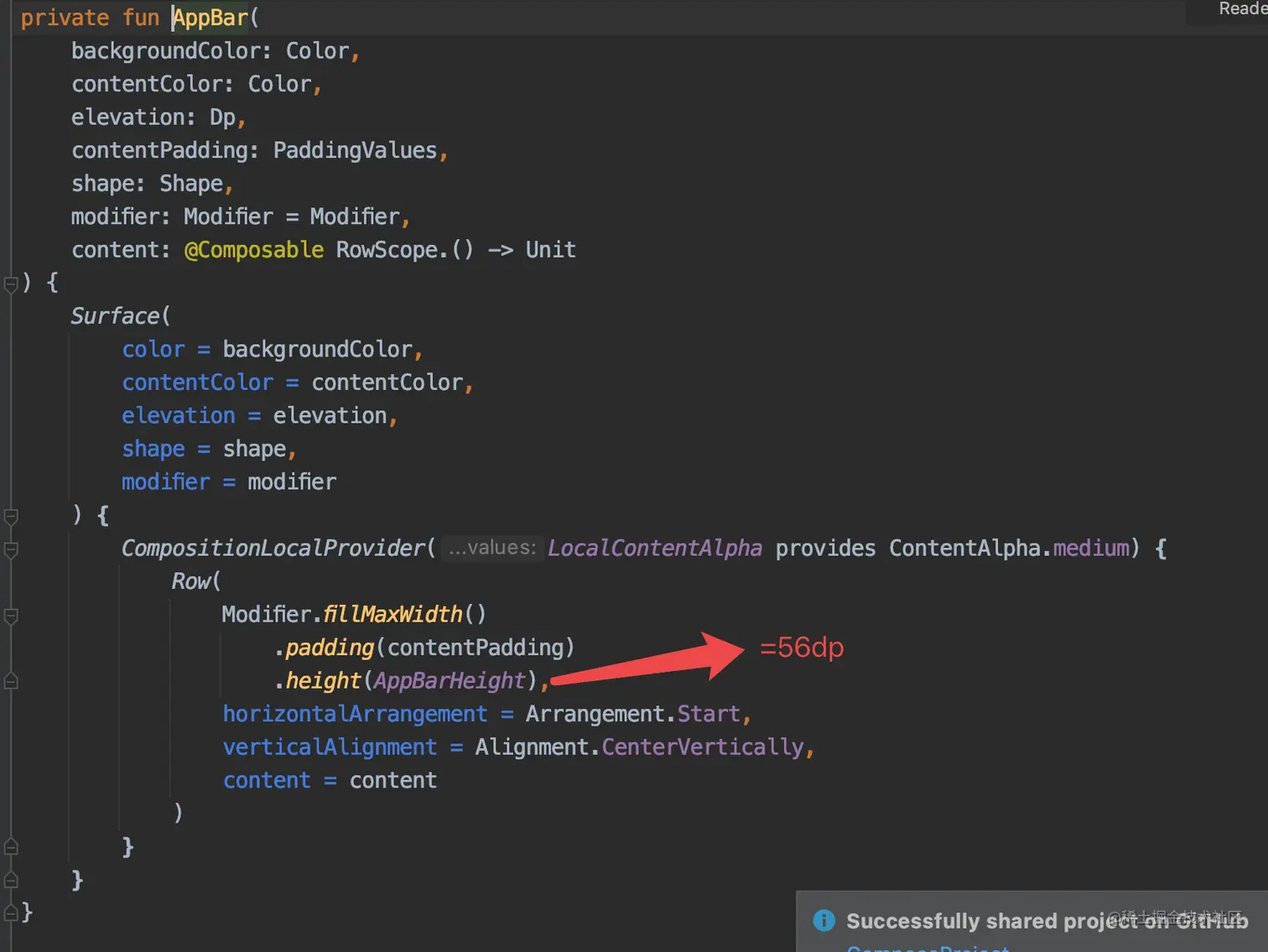Click fold end marker at CompositionLocalProvider closing brace
This screenshot has width=1268, height=952.
pos(11,846)
